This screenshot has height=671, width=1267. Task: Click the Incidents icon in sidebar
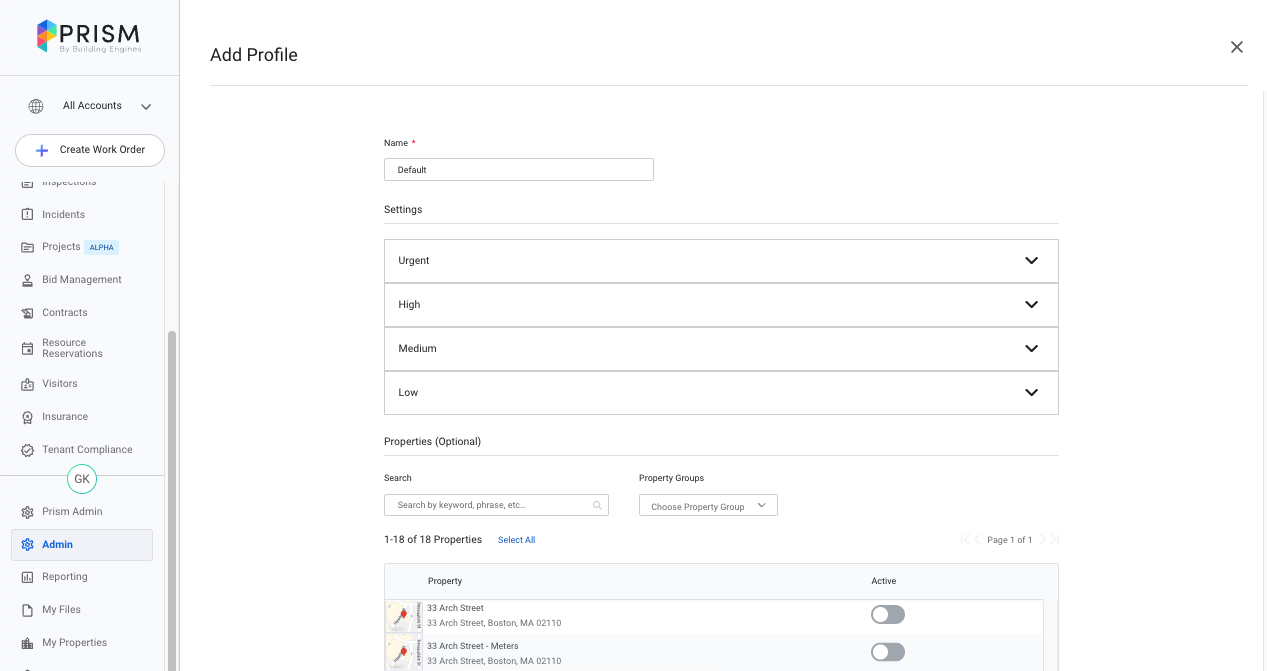pos(28,215)
